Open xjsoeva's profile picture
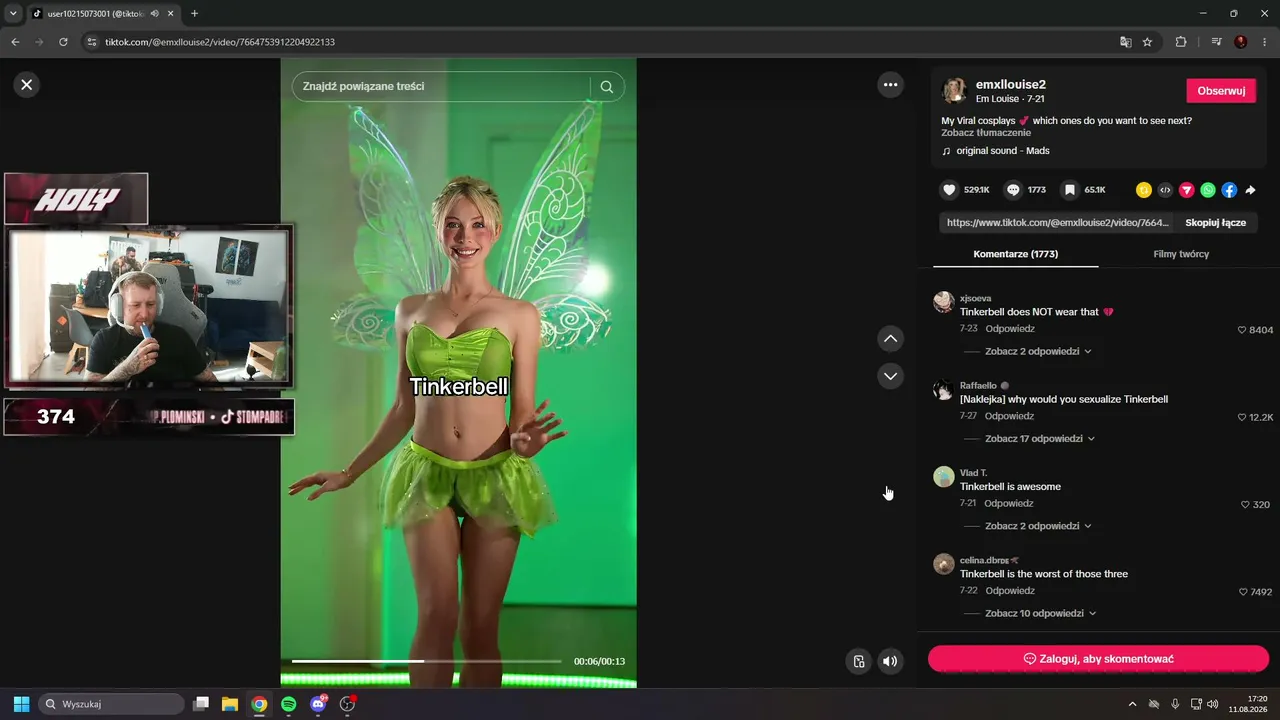This screenshot has width=1280, height=720. [x=944, y=302]
